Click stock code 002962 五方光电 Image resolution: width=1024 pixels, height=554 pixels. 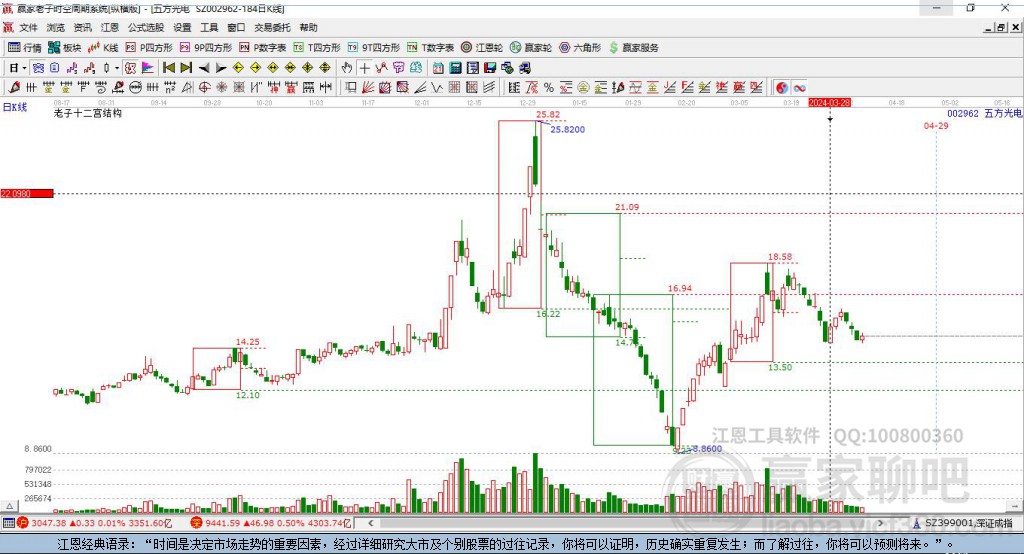coord(985,113)
